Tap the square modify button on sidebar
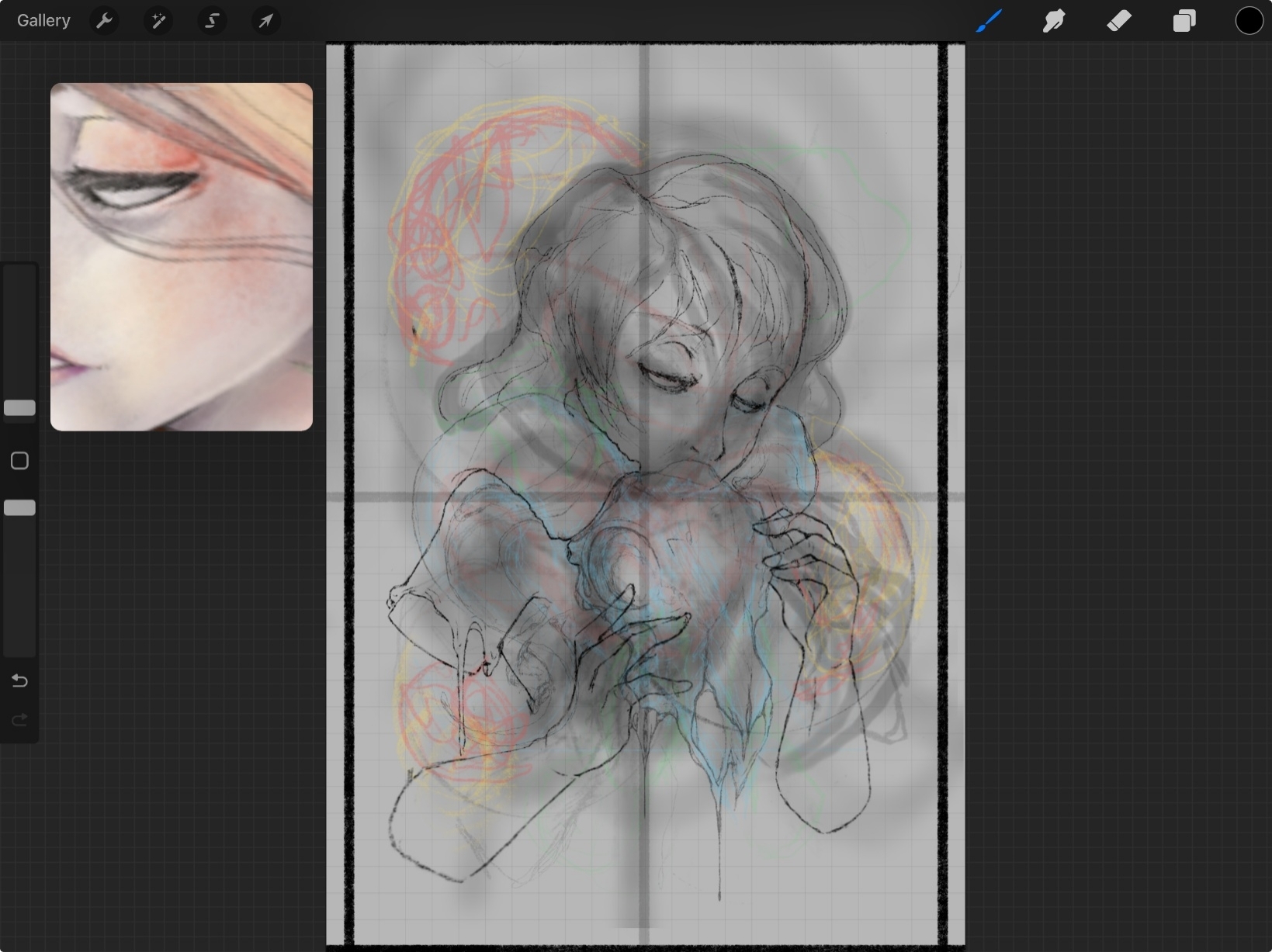Viewport: 1272px width, 952px height. click(19, 461)
